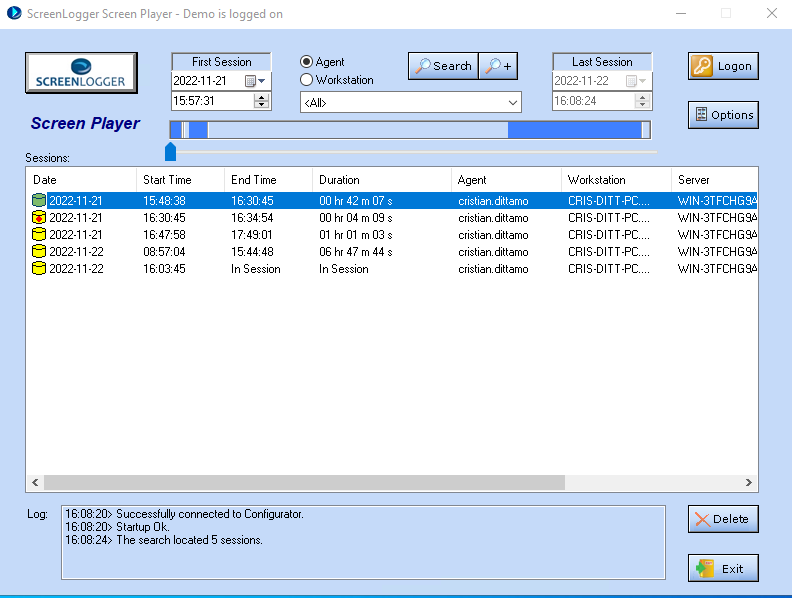This screenshot has width=792, height=598.
Task: Expand the <All> agent dropdown
Action: pyautogui.click(x=513, y=103)
